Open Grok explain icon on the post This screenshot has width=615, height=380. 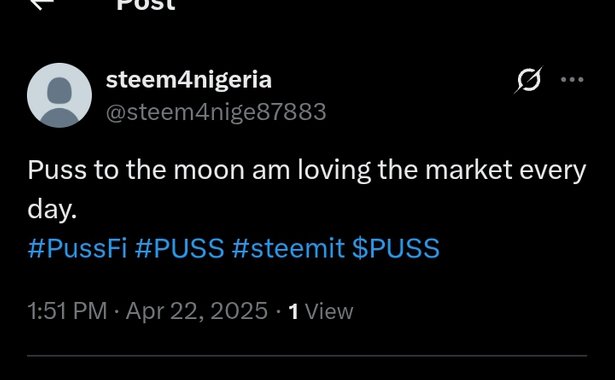tap(529, 80)
